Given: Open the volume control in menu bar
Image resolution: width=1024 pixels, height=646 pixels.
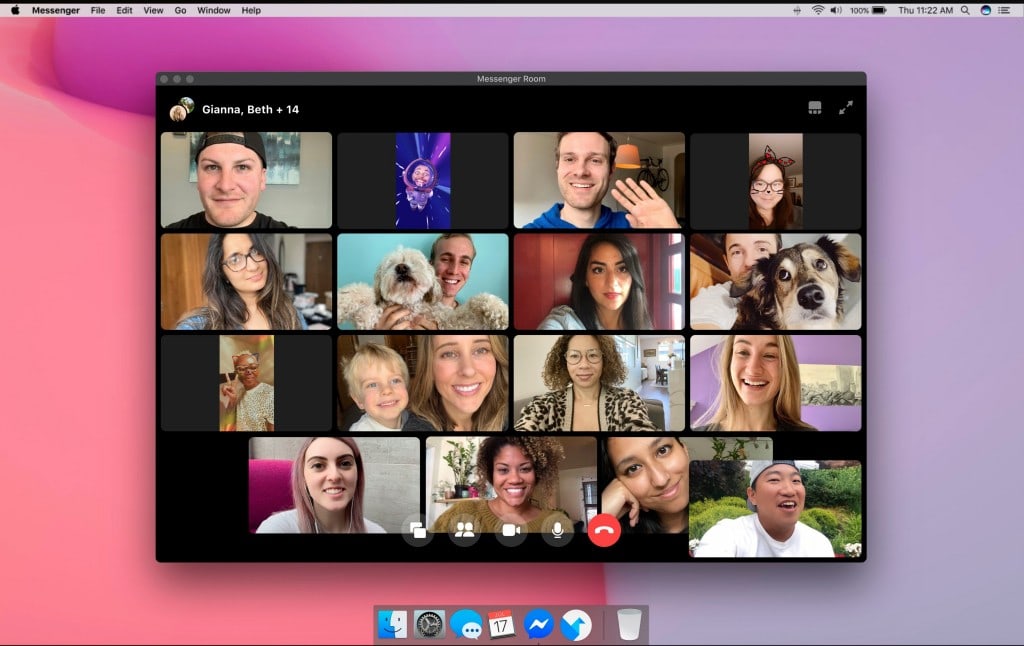Looking at the screenshot, I should [x=836, y=10].
